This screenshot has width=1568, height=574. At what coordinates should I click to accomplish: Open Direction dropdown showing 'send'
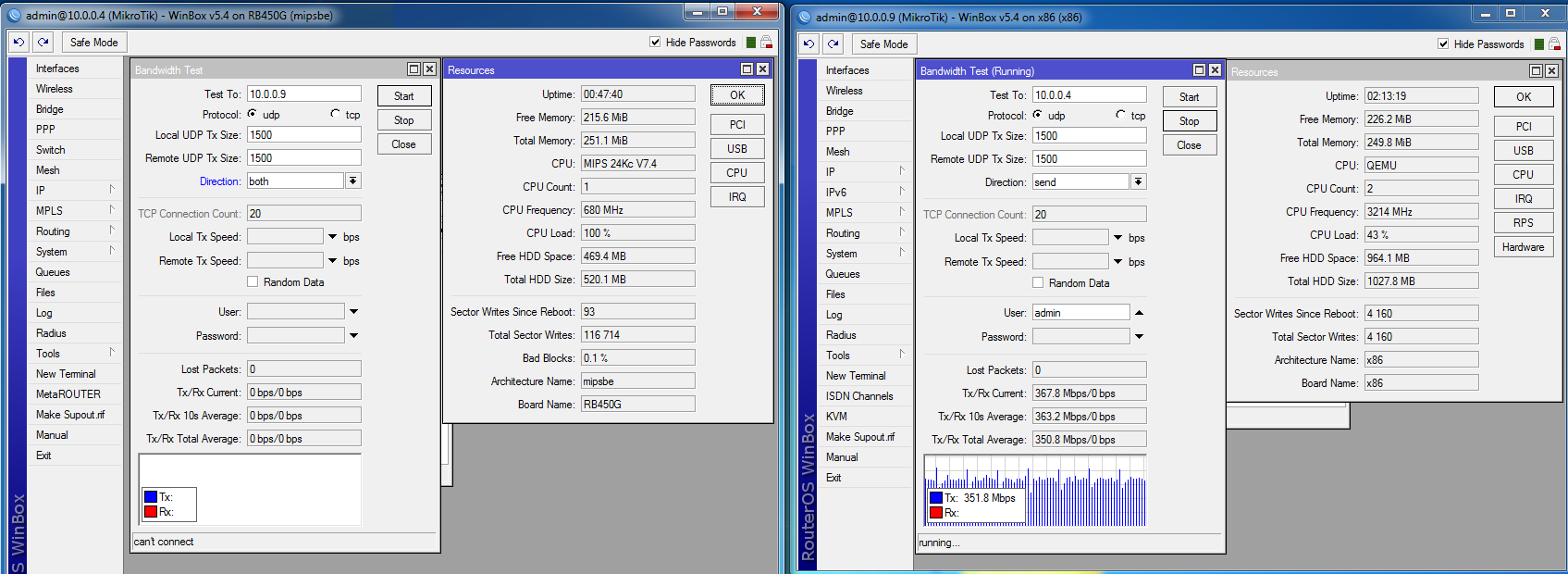[x=1139, y=181]
